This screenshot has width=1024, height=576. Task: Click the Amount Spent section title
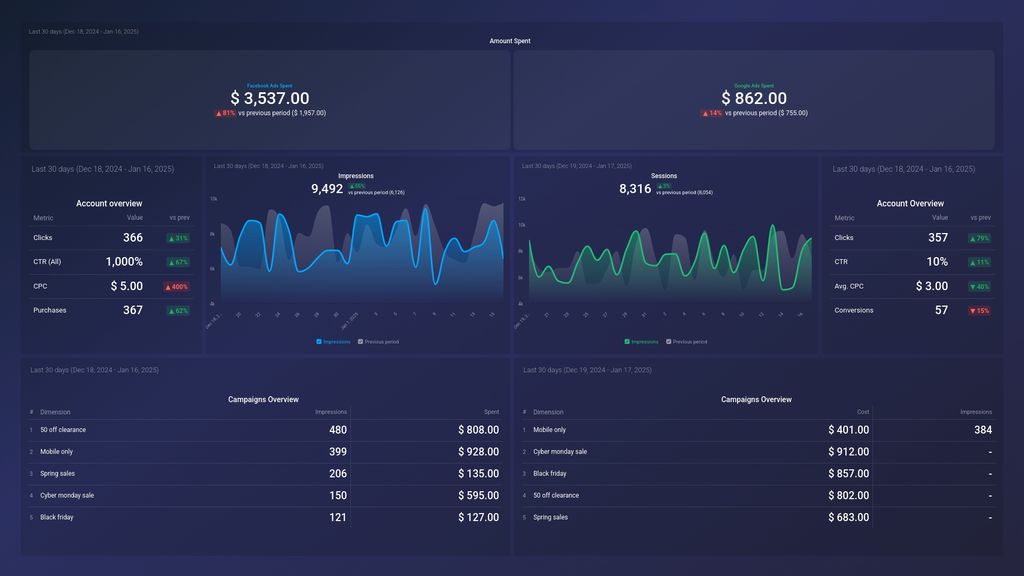pyautogui.click(x=510, y=41)
